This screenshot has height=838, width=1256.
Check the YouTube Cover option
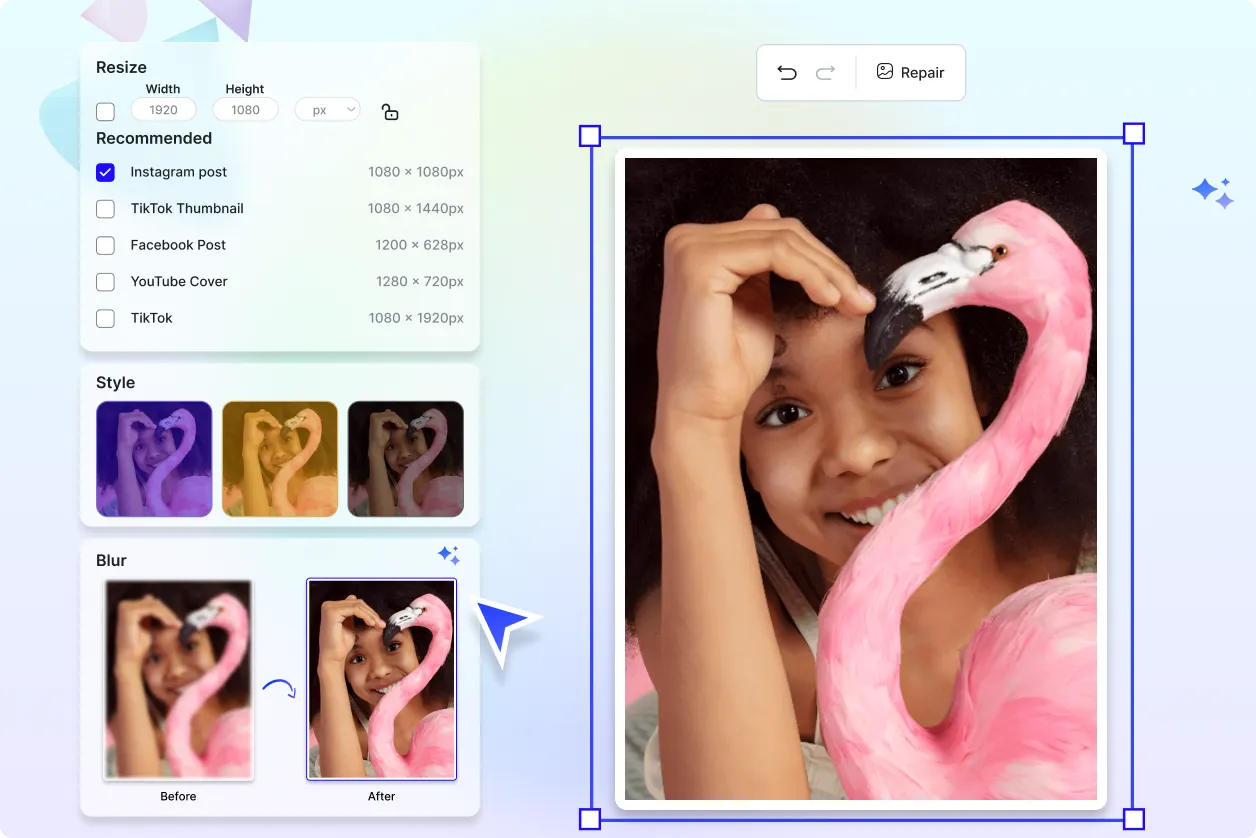105,282
